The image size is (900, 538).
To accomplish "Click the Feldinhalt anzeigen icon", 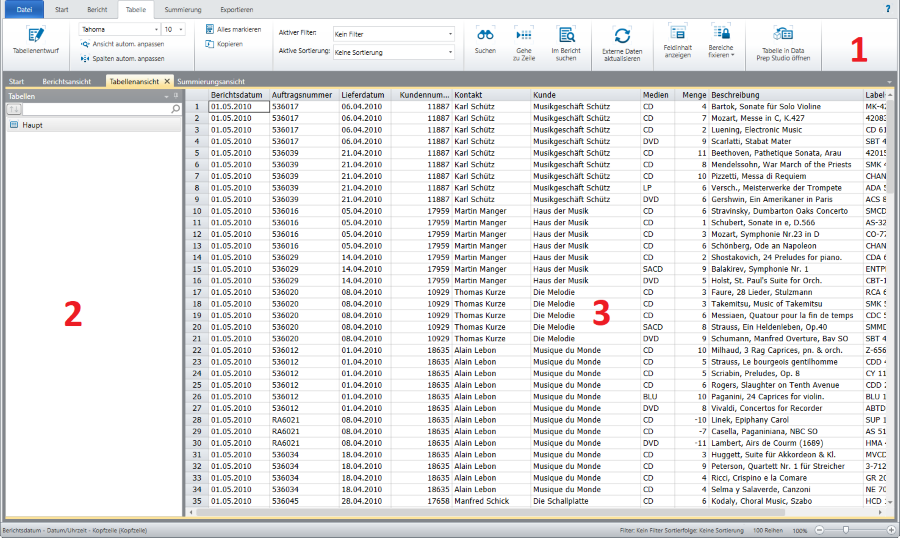I will pyautogui.click(x=677, y=33).
